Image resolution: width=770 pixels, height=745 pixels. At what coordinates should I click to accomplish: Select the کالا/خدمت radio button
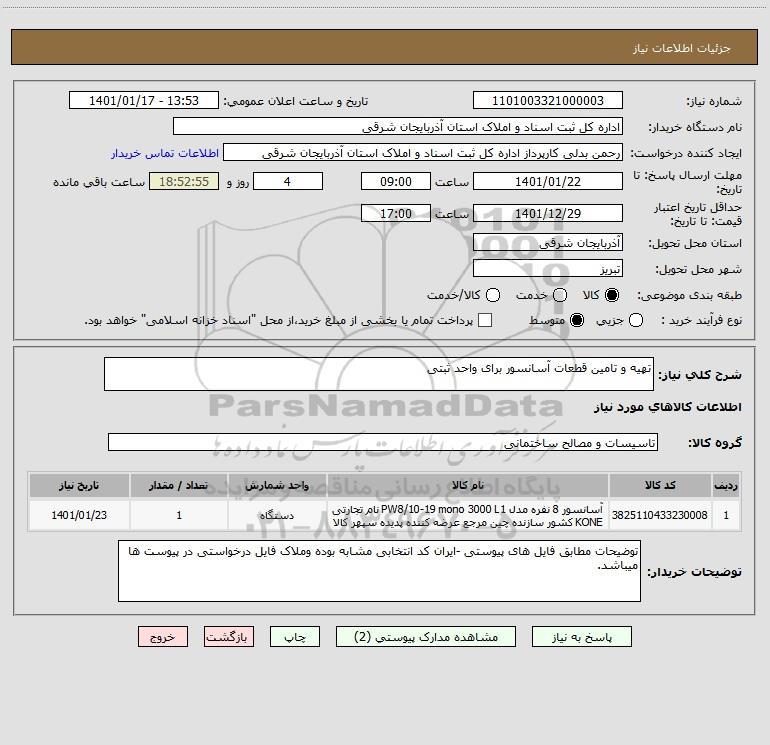493,295
